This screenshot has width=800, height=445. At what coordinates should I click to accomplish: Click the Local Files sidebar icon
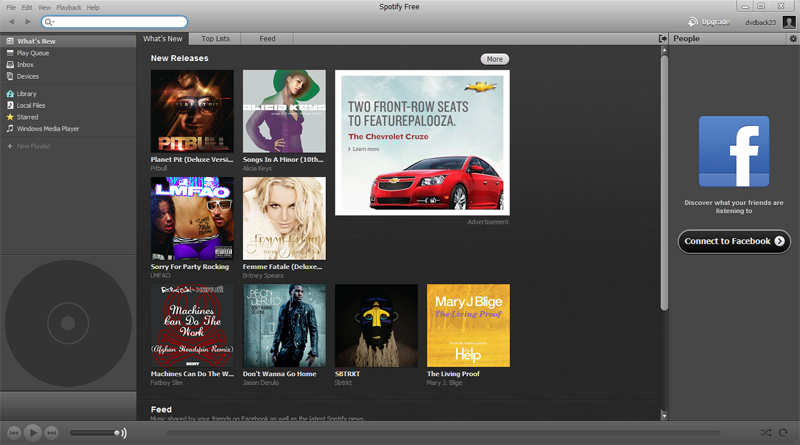[10, 105]
